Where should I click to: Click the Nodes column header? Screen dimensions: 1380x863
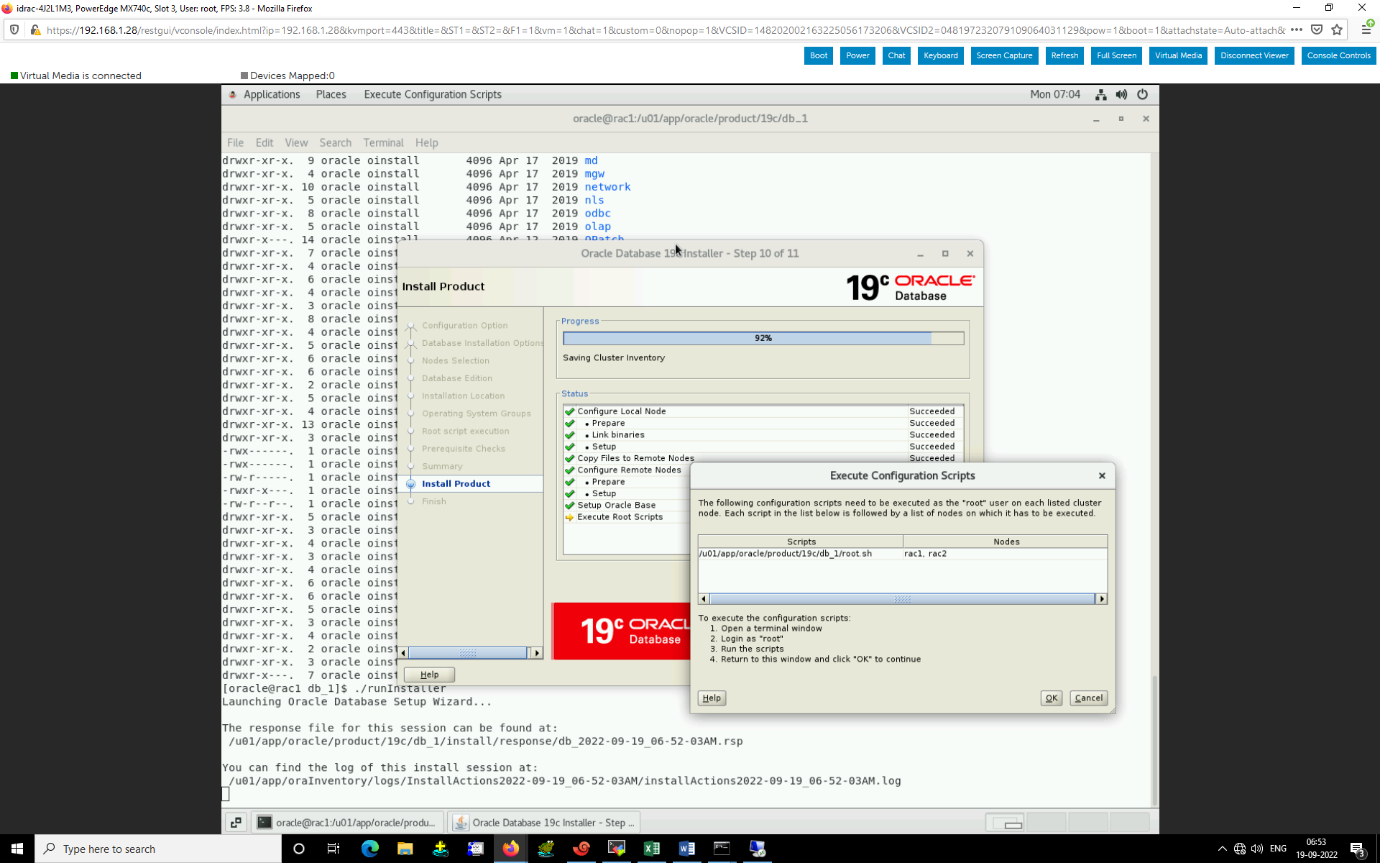[x=1005, y=541]
